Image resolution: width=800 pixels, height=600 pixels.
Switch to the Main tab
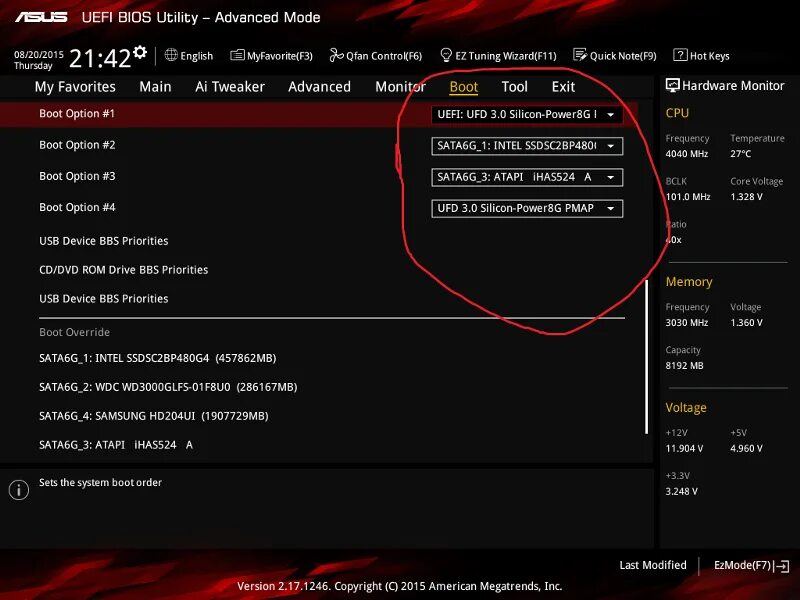click(x=156, y=87)
